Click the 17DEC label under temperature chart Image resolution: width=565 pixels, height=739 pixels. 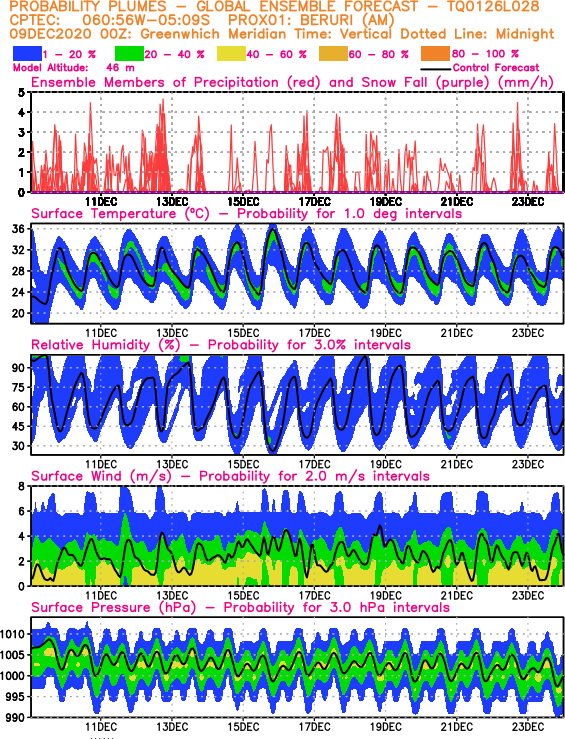click(314, 333)
